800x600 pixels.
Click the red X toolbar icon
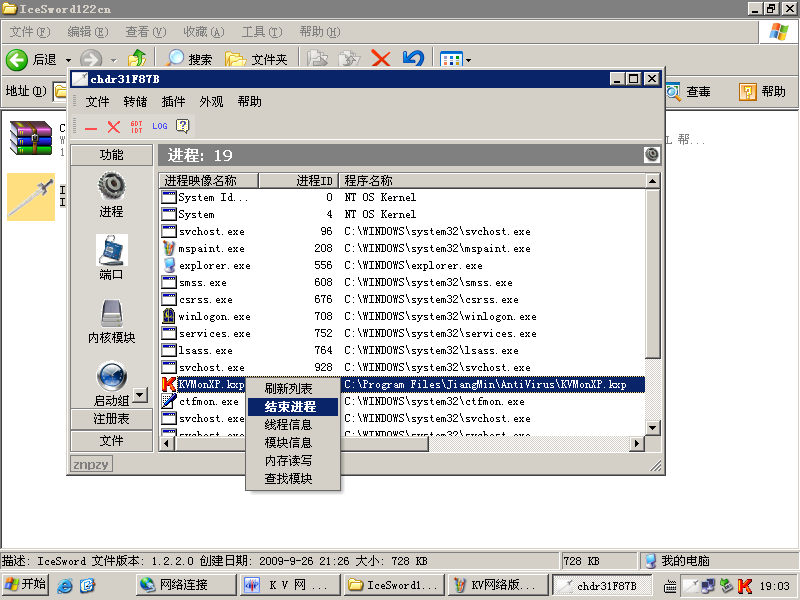(x=114, y=127)
